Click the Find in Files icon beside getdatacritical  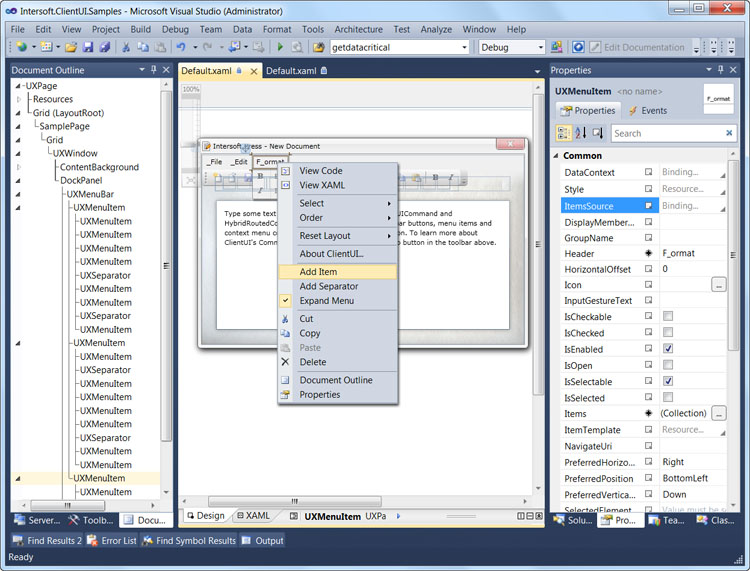point(319,47)
